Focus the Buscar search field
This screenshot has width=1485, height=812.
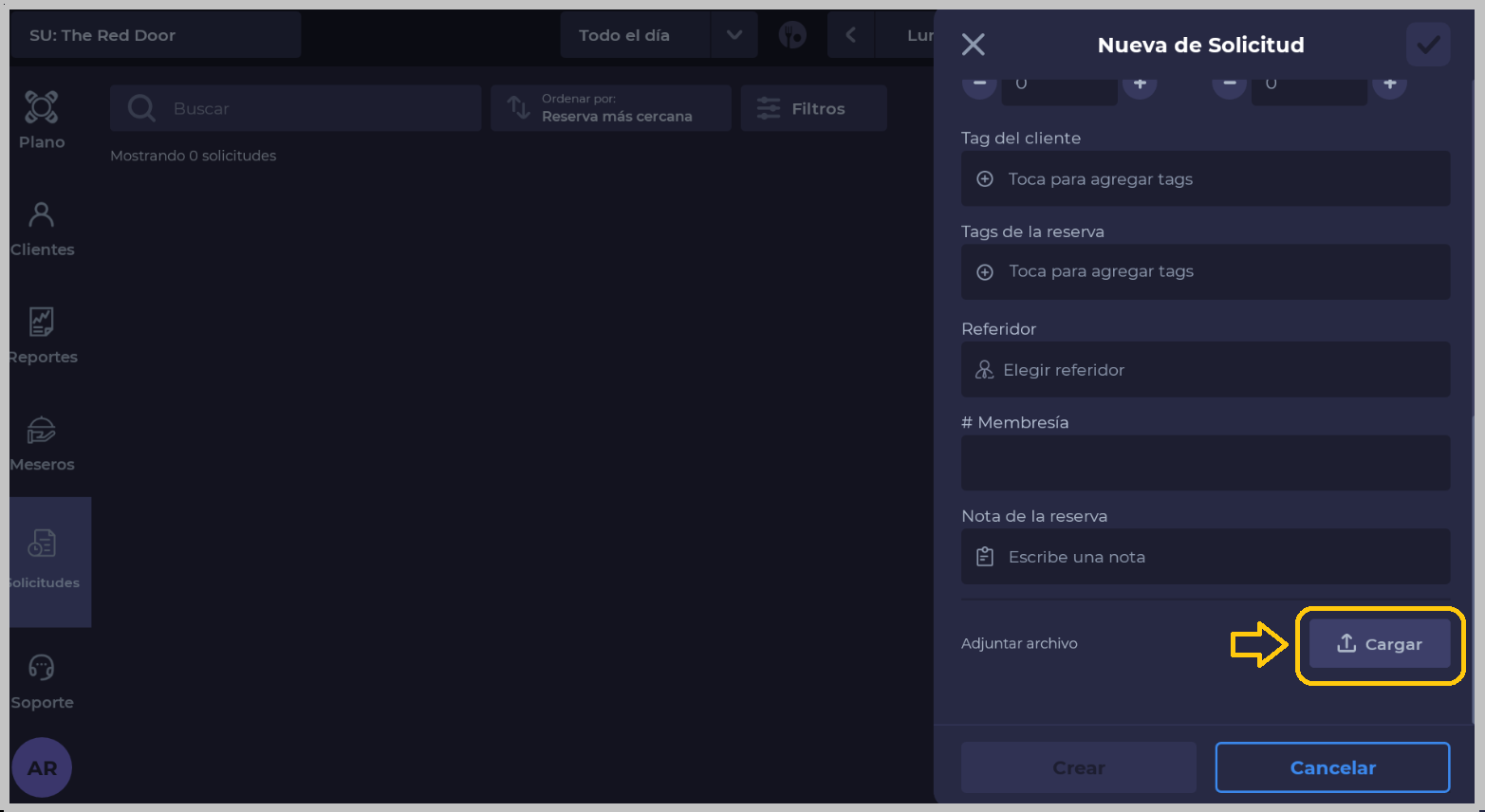click(x=296, y=108)
